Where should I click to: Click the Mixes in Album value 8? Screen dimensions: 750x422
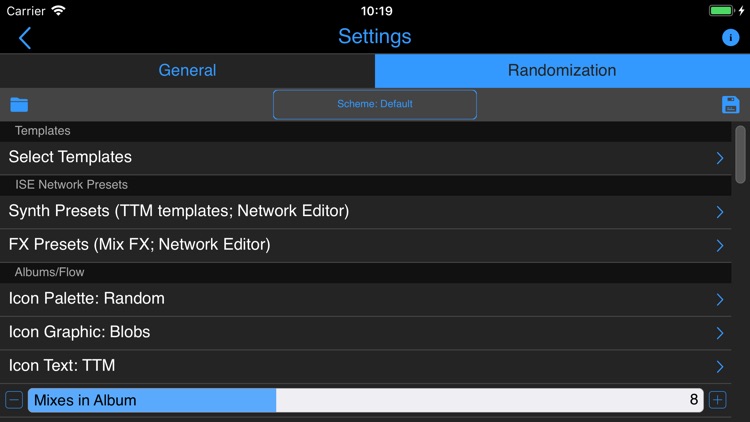pyautogui.click(x=694, y=400)
